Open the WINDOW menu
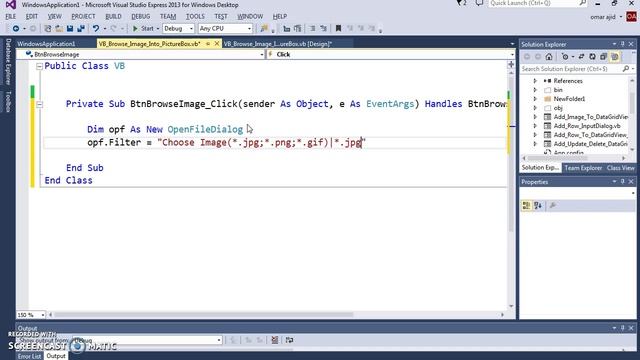Viewport: 640px width, 360px height. (x=250, y=16)
